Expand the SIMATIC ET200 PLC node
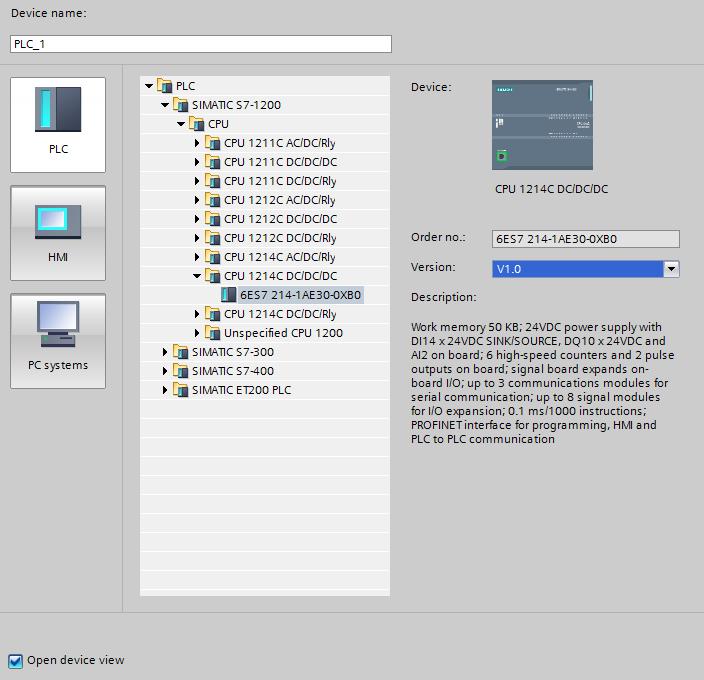This screenshot has width=704, height=680. [165, 390]
